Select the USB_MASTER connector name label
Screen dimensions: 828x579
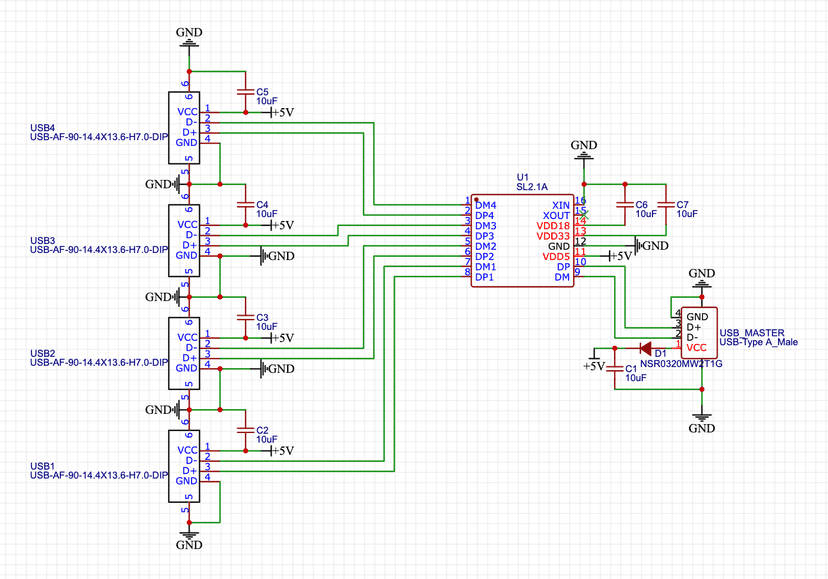(x=752, y=332)
